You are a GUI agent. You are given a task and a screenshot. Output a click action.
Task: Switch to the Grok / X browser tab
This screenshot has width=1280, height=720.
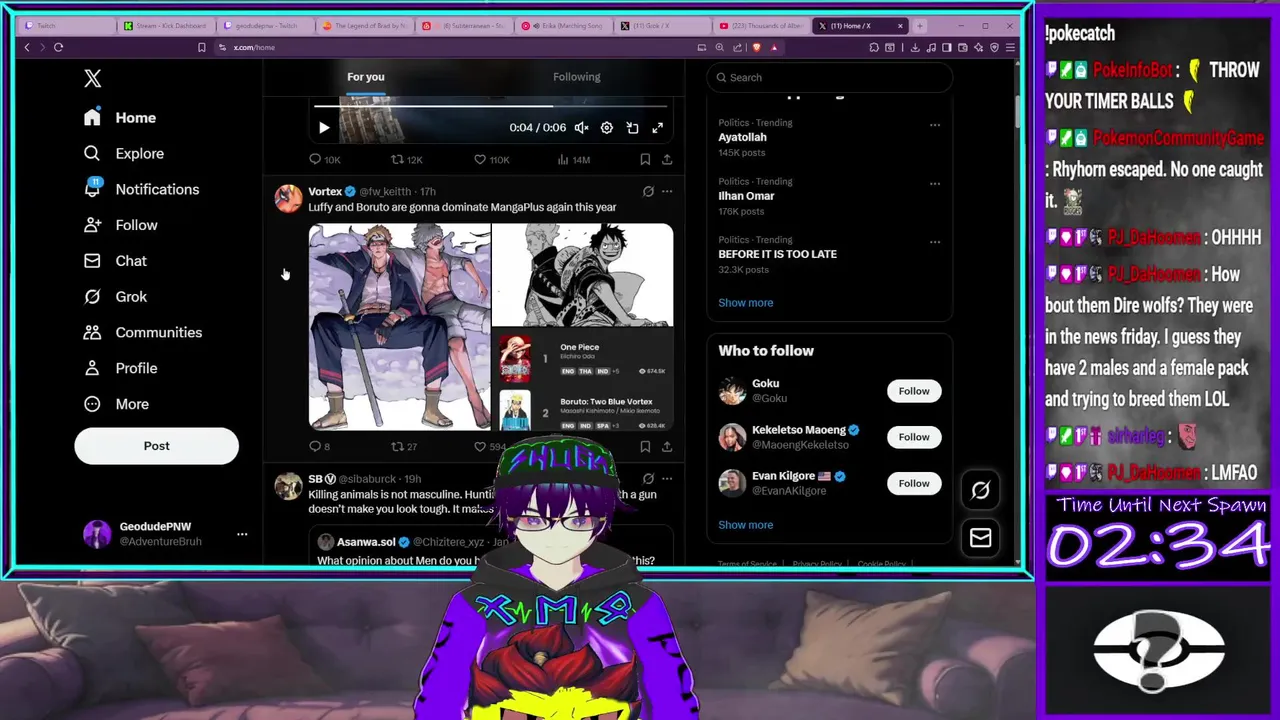coord(660,25)
